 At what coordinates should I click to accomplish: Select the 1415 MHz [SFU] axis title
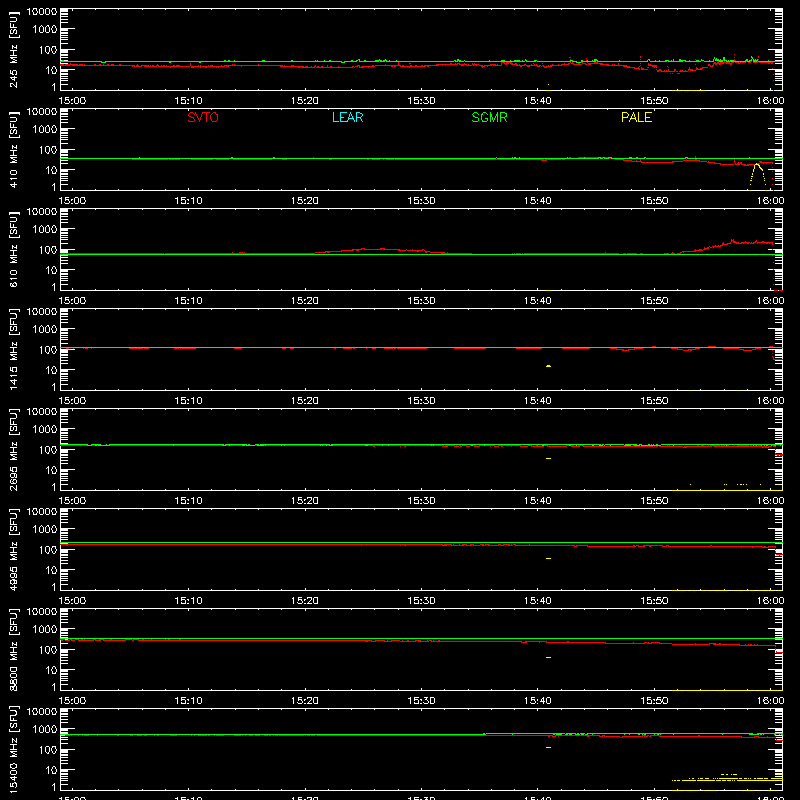pyautogui.click(x=13, y=350)
